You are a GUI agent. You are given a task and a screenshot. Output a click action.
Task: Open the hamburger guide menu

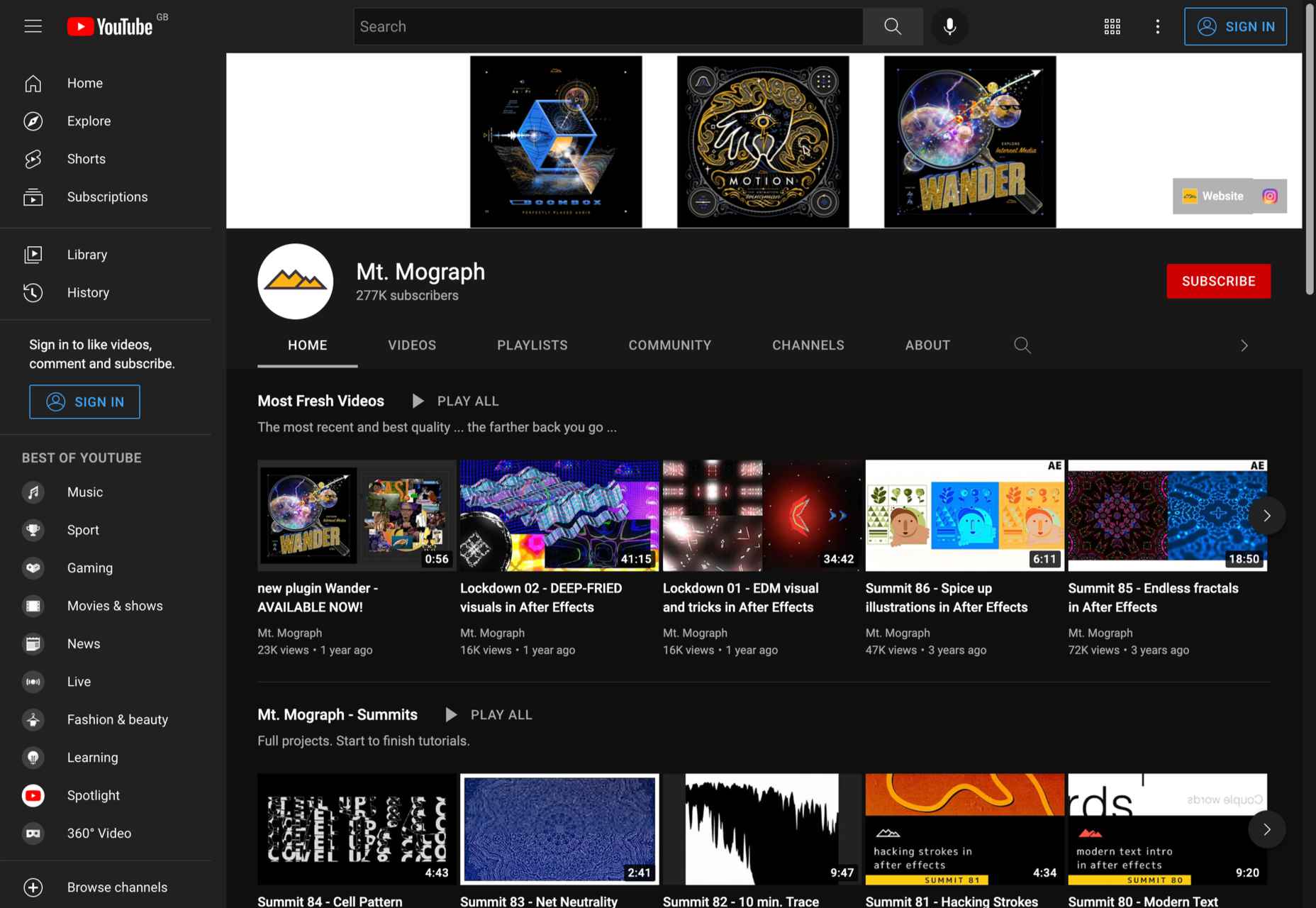[x=33, y=26]
